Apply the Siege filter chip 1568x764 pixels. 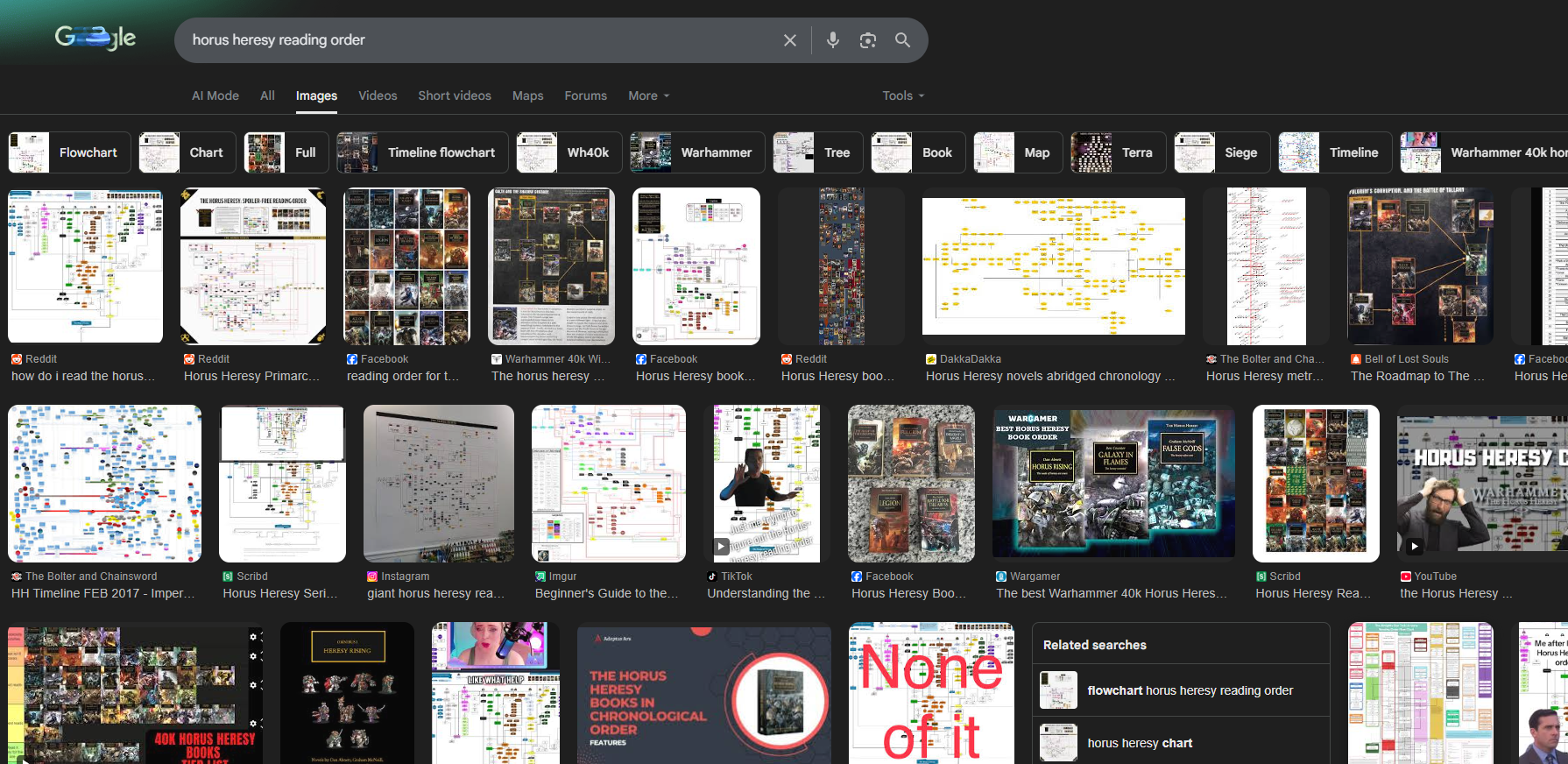click(x=1222, y=152)
